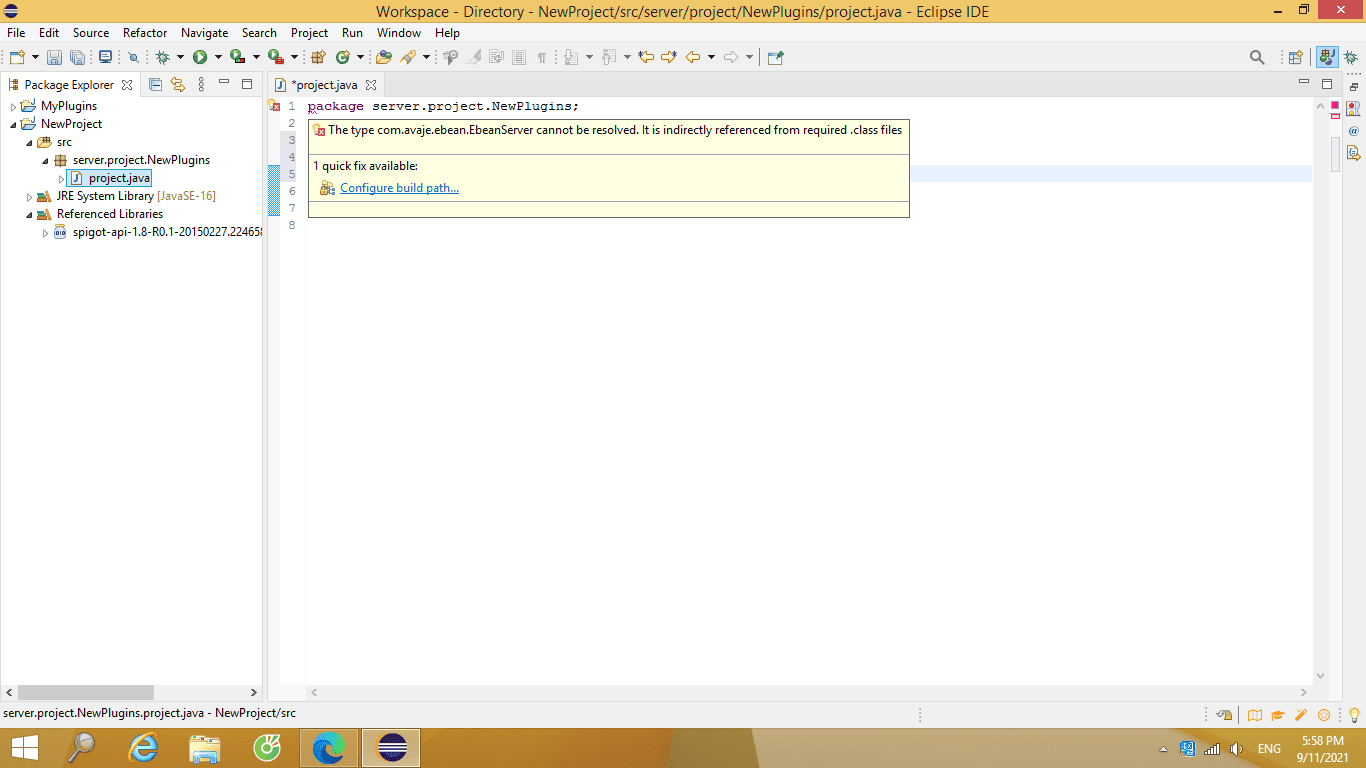
Task: Open File Explorer from the taskbar
Action: point(205,747)
